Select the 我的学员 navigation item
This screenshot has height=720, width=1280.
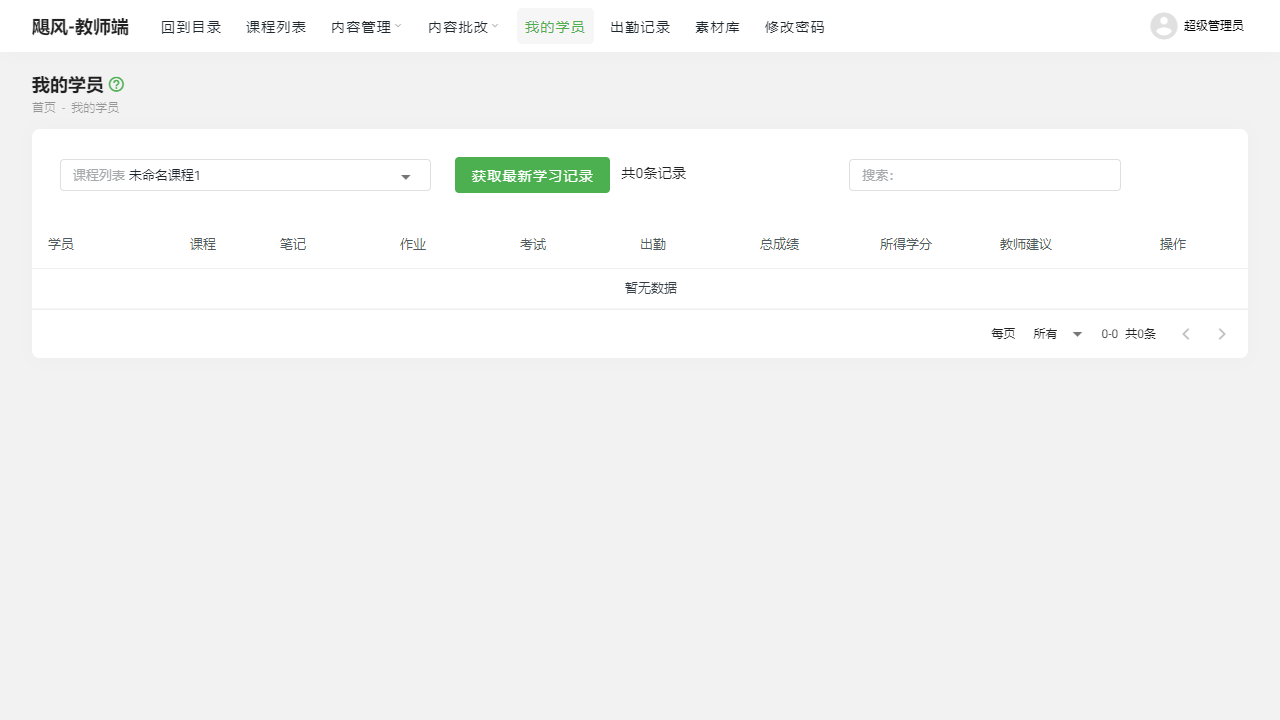point(555,26)
